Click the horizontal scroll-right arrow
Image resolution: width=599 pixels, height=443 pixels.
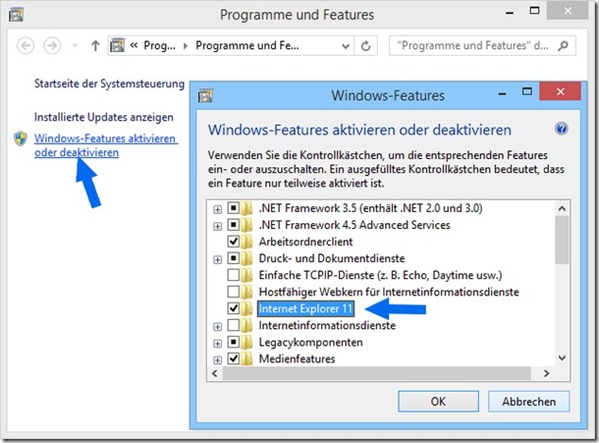pos(547,373)
